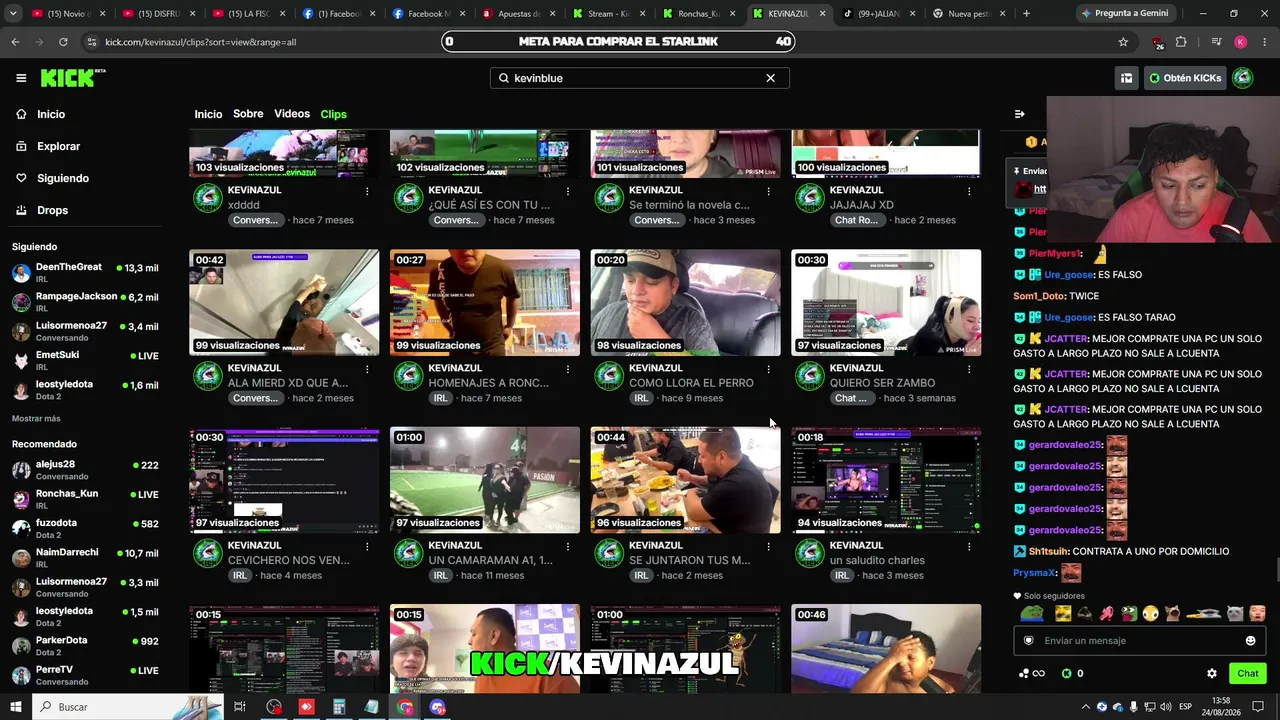Collapse the chat panel with arrow icon
Image resolution: width=1280 pixels, height=720 pixels.
(x=1019, y=114)
